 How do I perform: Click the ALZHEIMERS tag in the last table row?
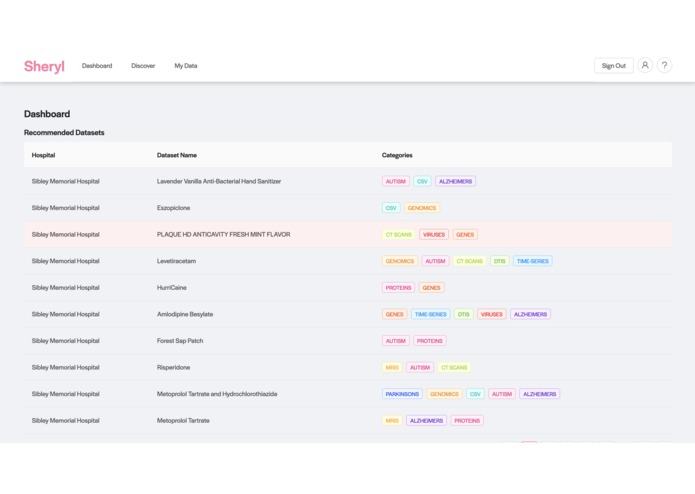(x=426, y=420)
